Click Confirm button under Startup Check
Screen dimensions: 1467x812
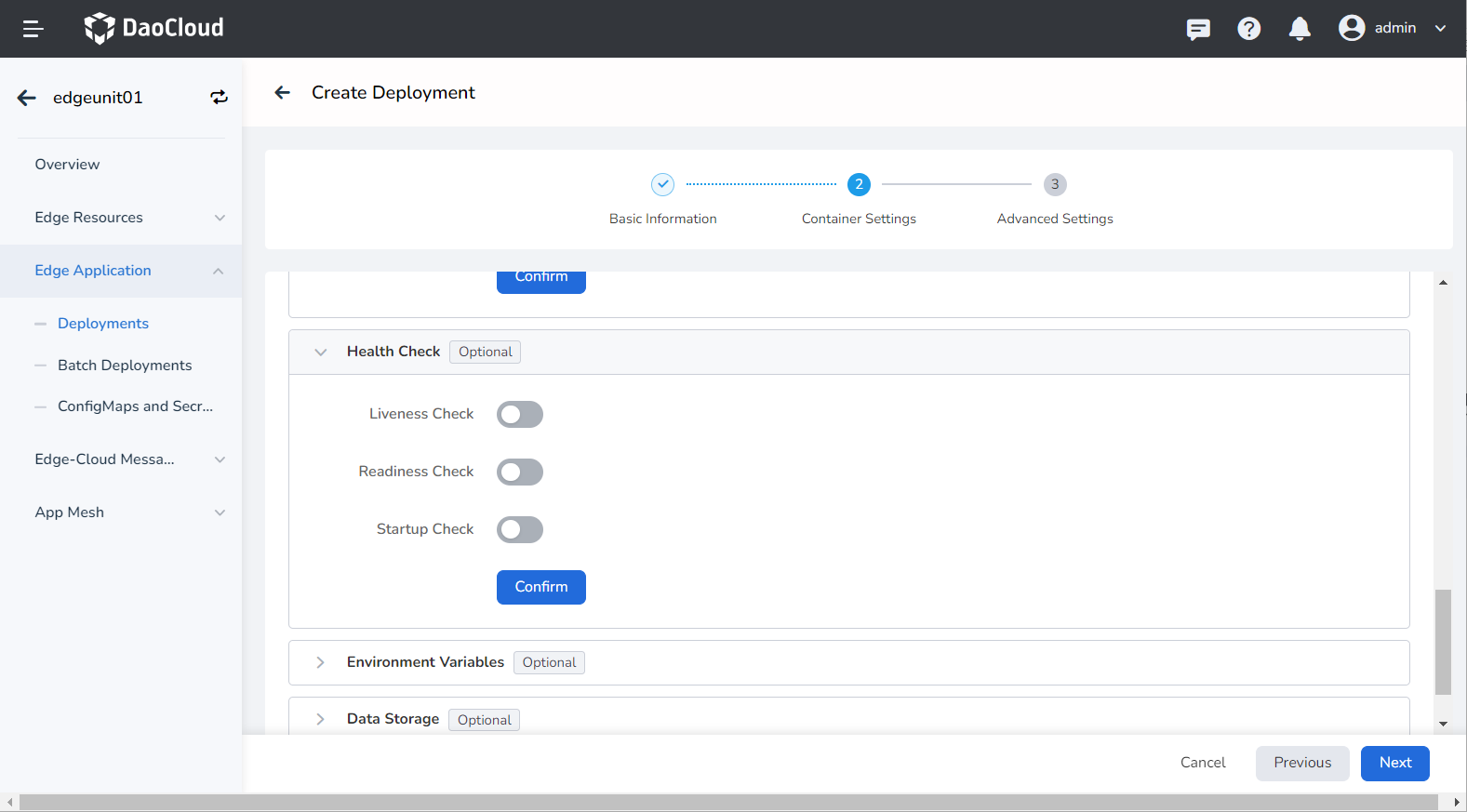(x=540, y=587)
